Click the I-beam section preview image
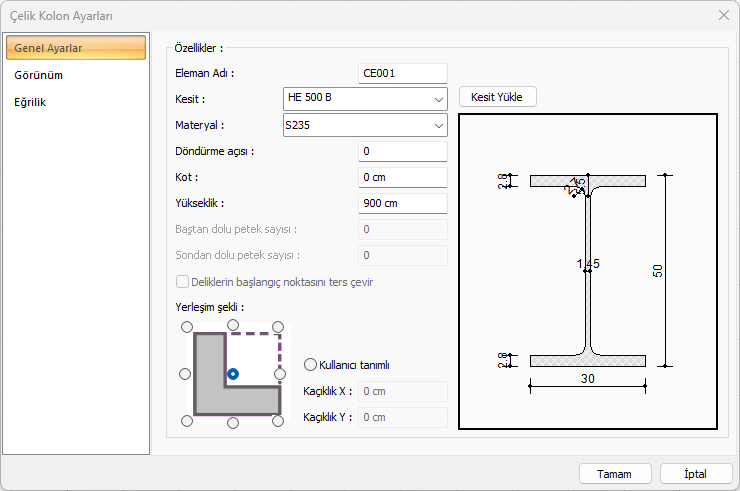Viewport: 740px width, 491px height. coord(588,270)
